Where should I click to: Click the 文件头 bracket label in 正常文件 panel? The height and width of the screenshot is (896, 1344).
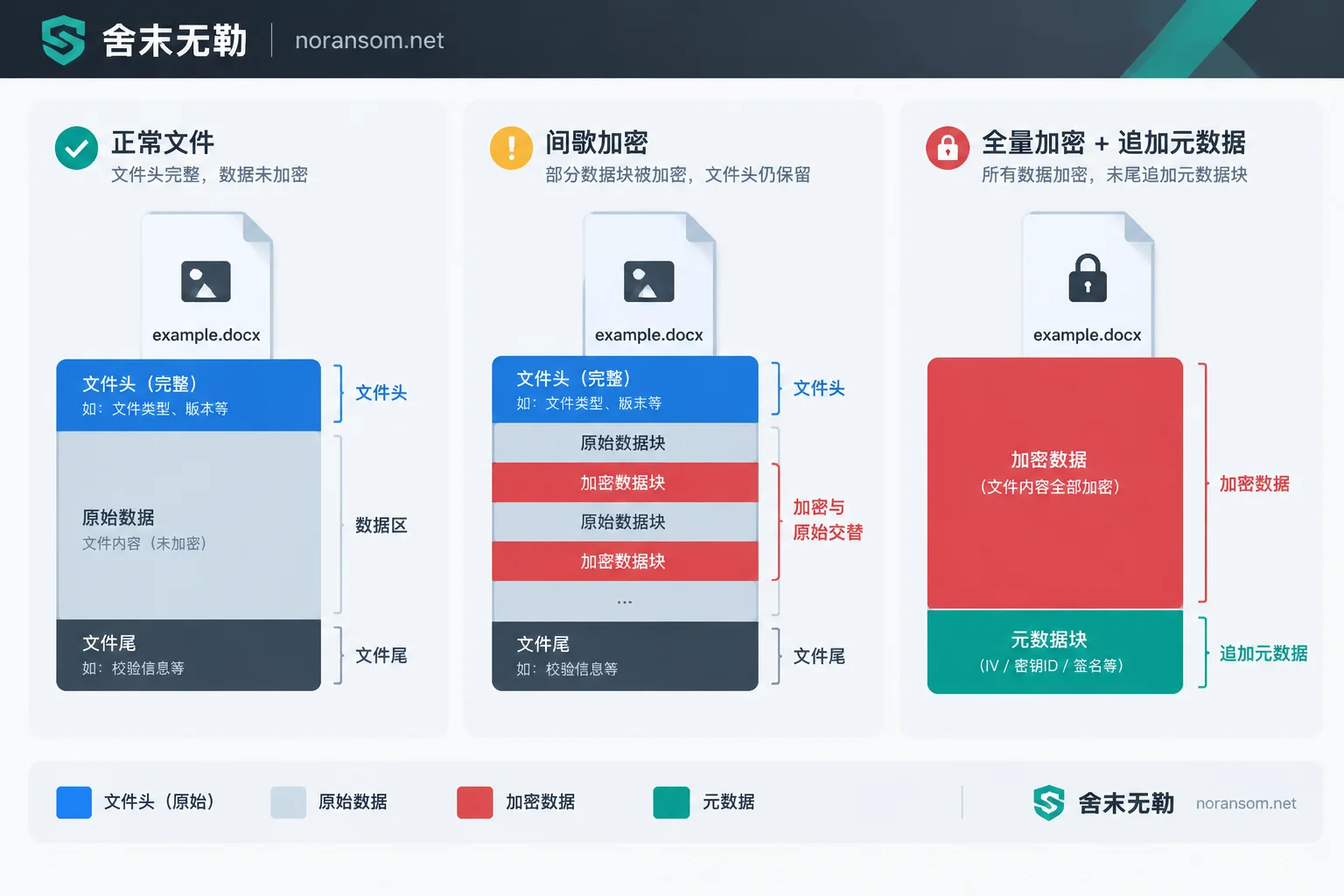[381, 392]
